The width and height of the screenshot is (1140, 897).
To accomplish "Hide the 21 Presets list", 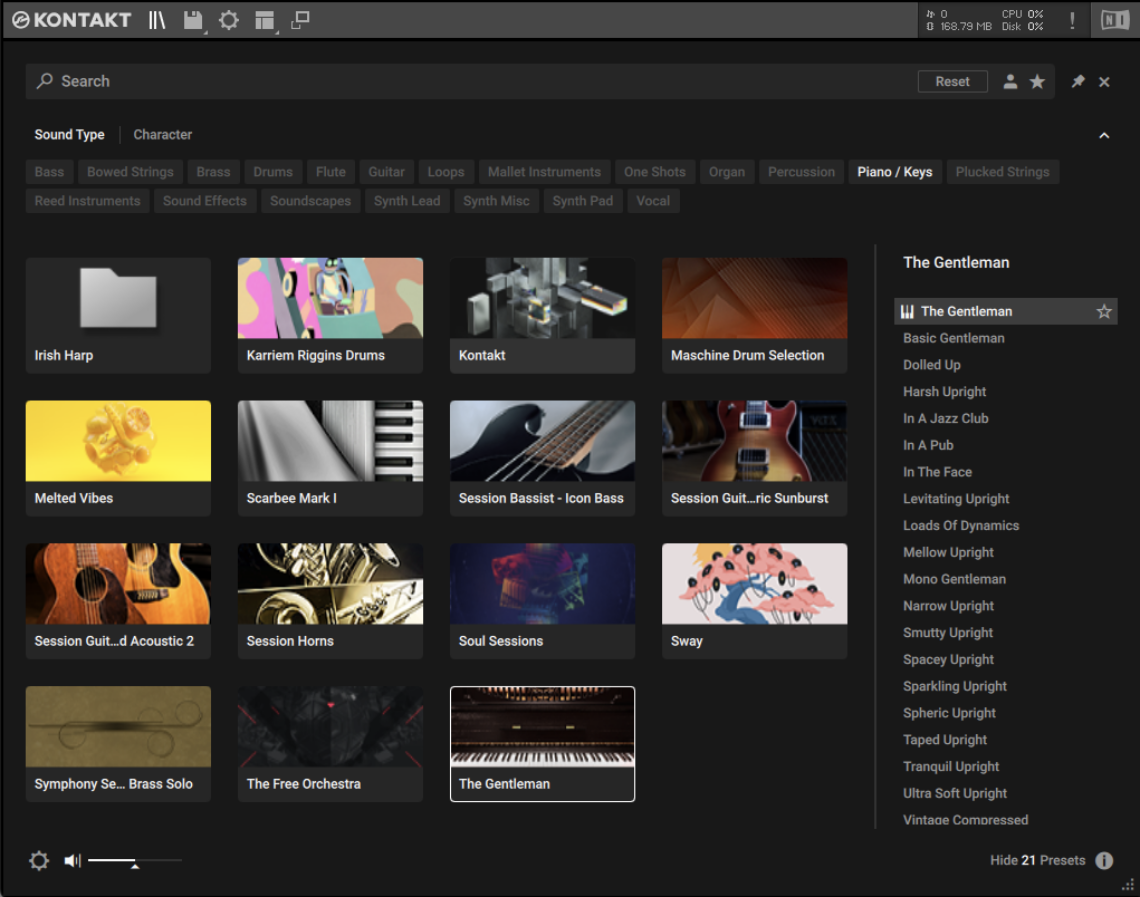I will pos(1037,860).
